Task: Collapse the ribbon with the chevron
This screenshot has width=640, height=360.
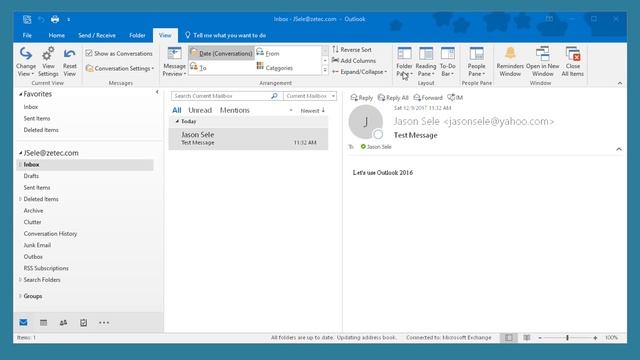Action: 620,83
